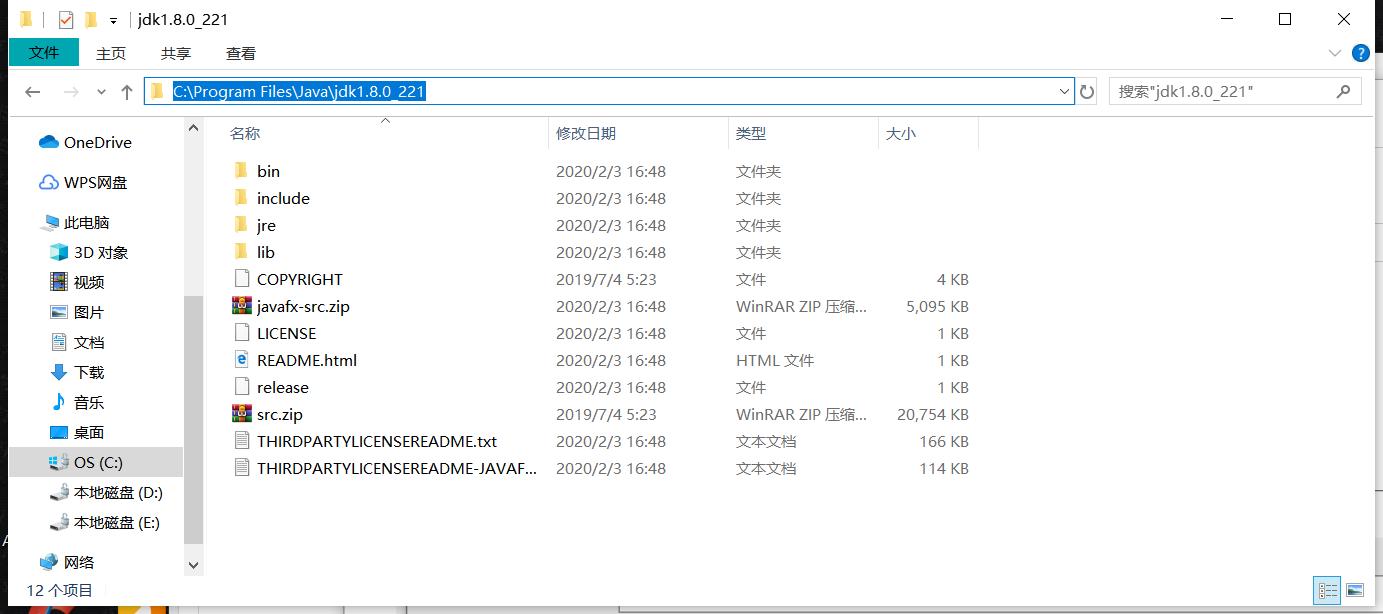The height and width of the screenshot is (614, 1383).
Task: Select the jre folder icon
Action: coord(240,225)
